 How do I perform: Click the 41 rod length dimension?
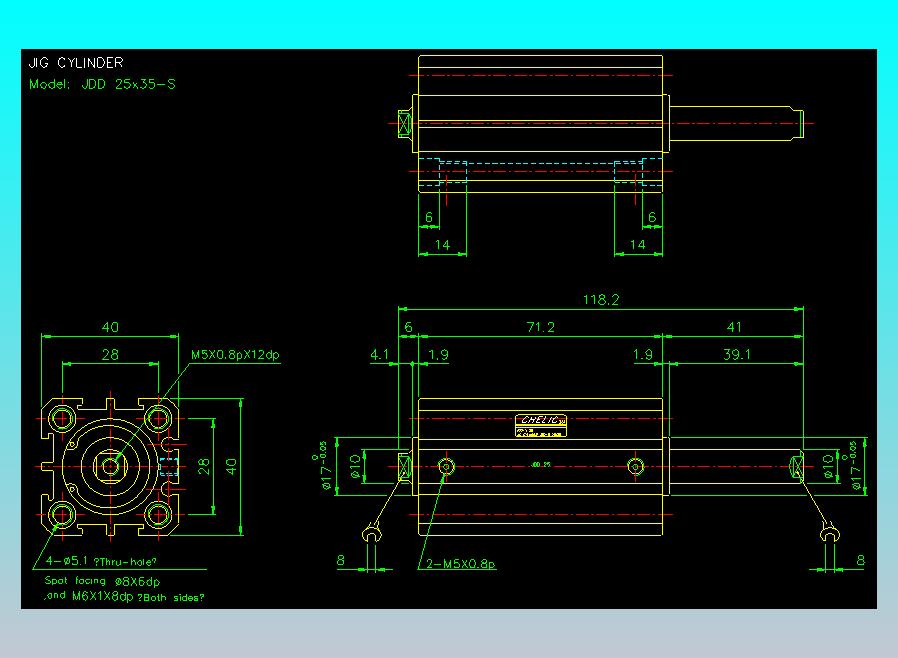[734, 327]
